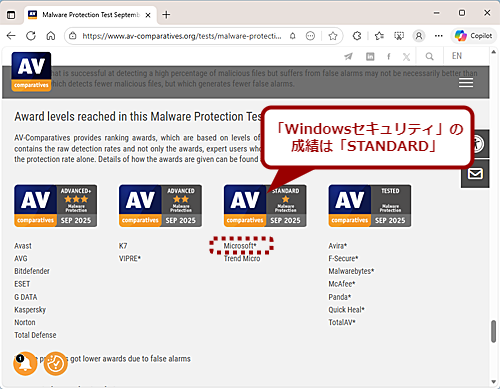Select ESET in the list

click(22, 284)
